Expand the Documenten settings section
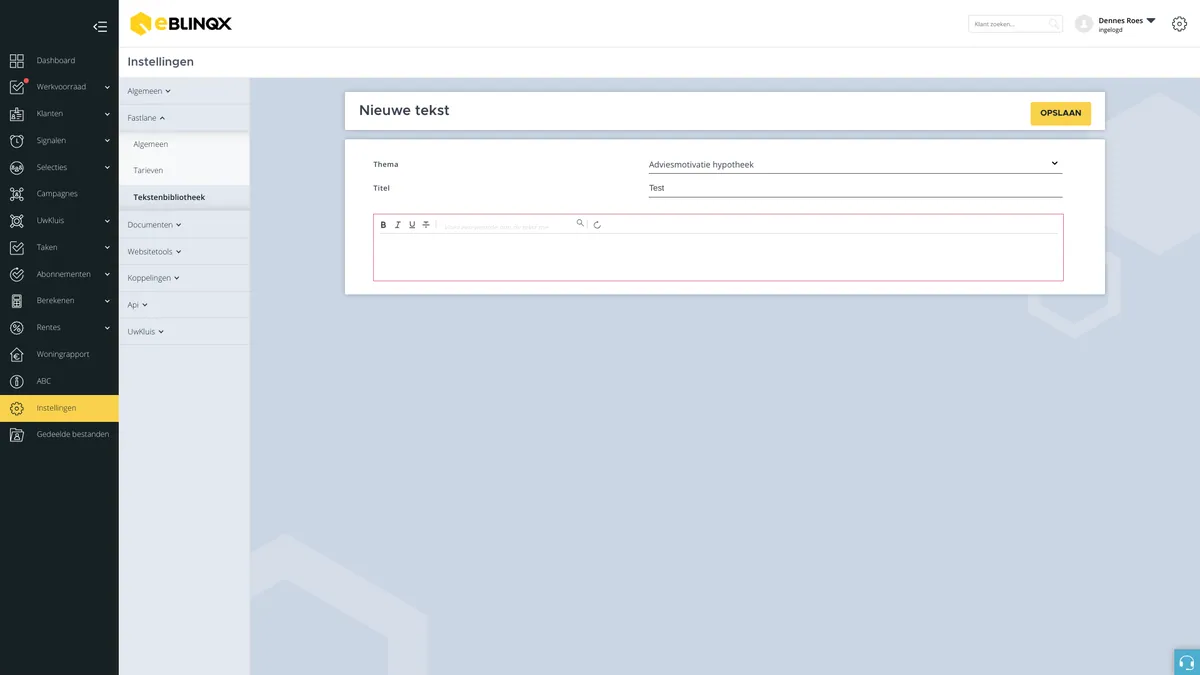 tap(154, 225)
